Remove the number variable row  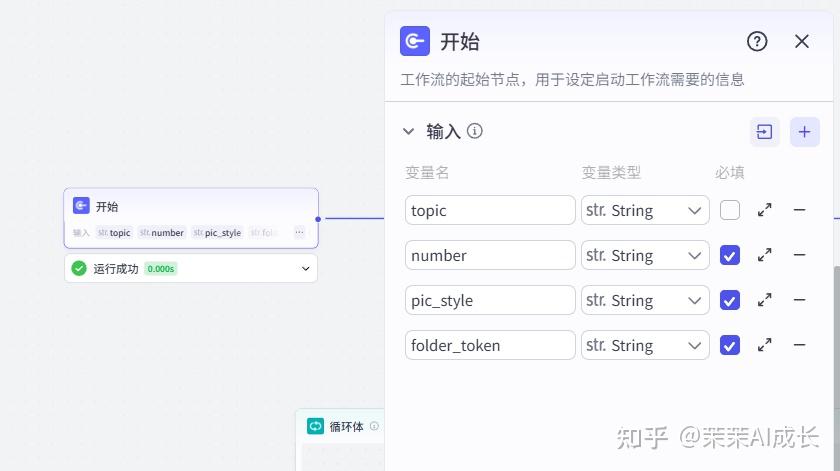tap(799, 255)
